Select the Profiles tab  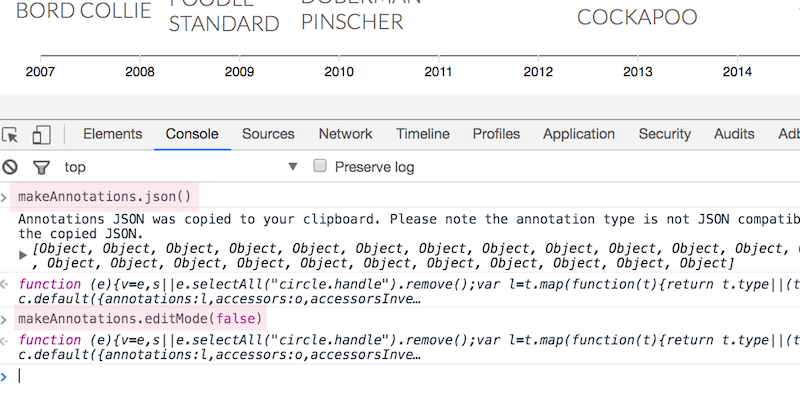496,134
